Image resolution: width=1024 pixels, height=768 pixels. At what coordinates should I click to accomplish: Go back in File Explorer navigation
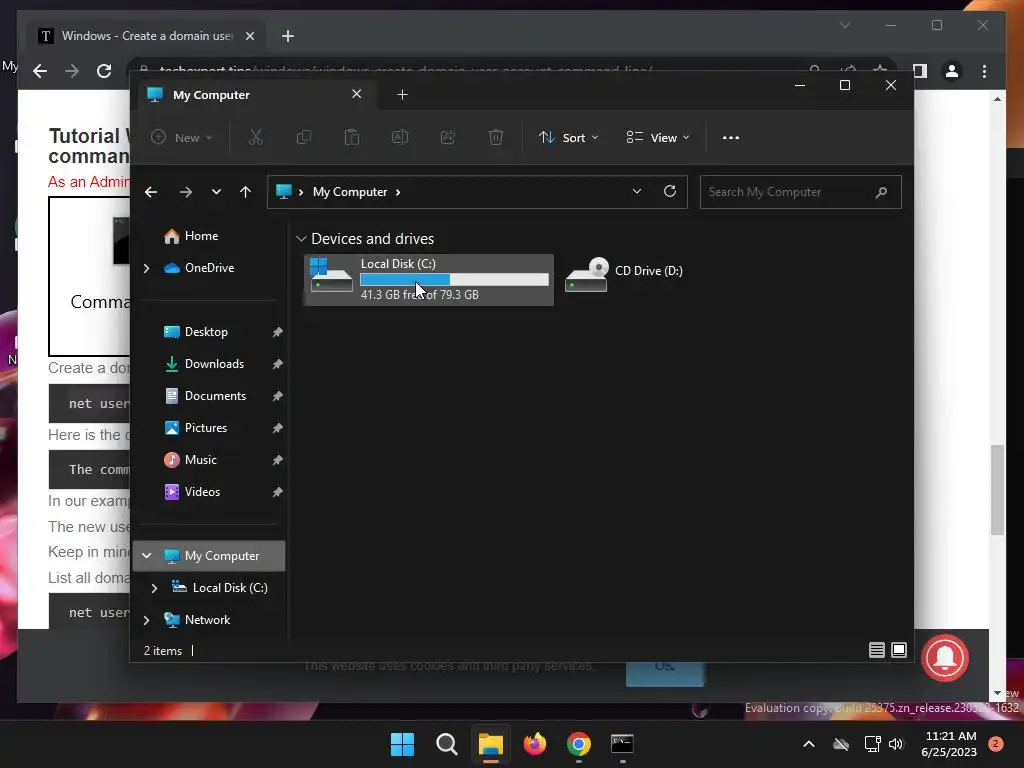click(151, 192)
